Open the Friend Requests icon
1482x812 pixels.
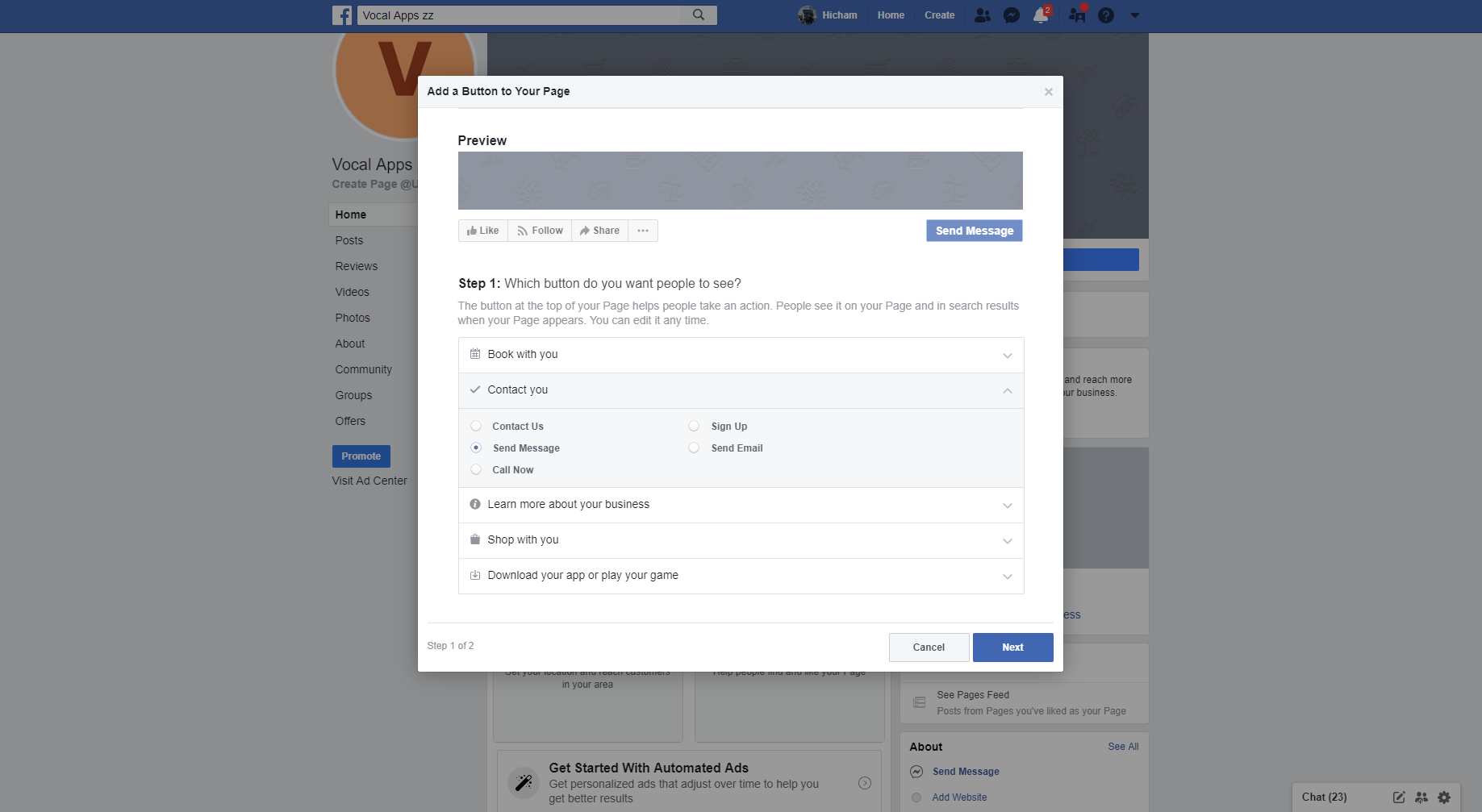pyautogui.click(x=982, y=15)
